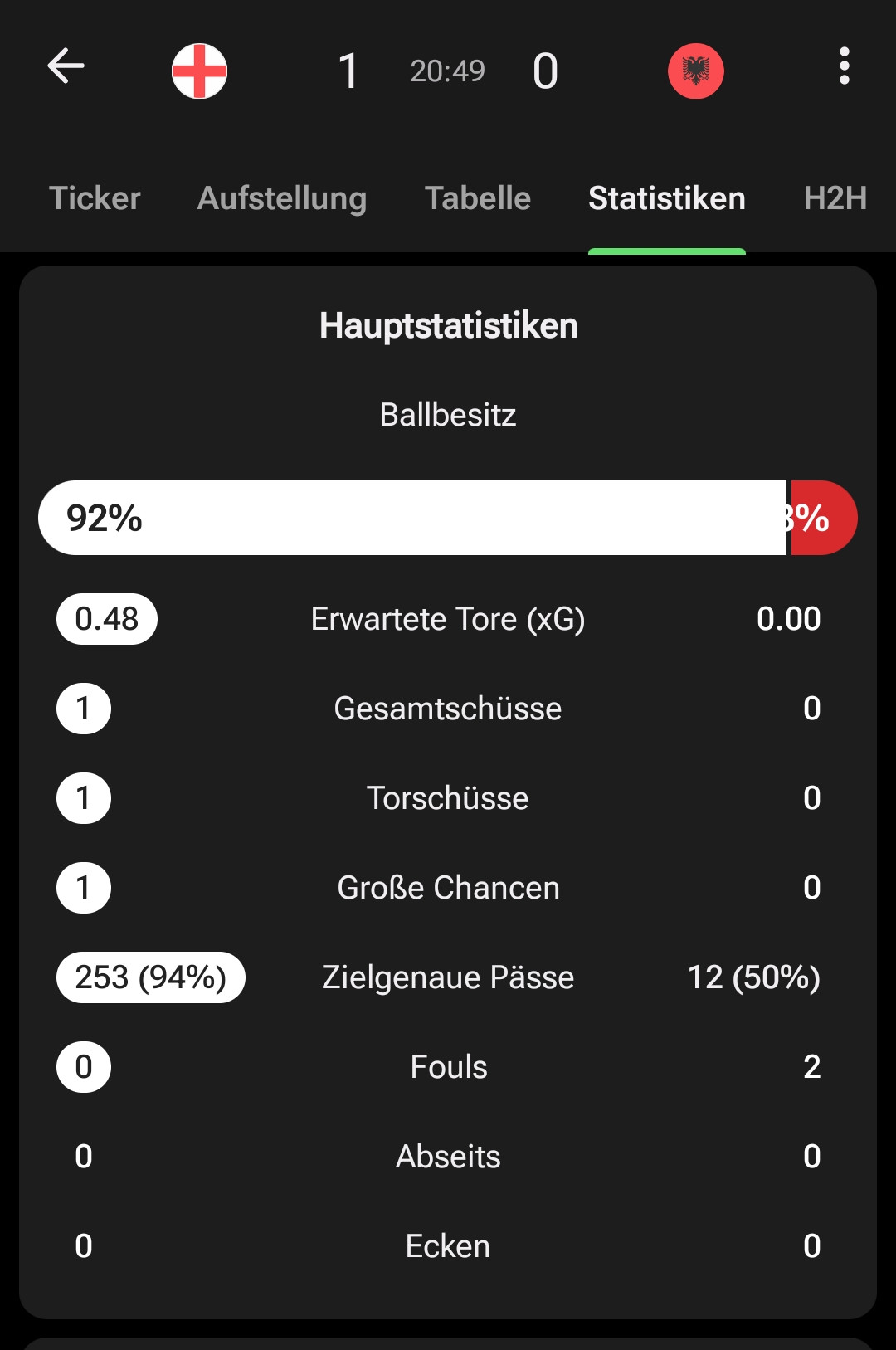This screenshot has height=1350, width=896.
Task: Tap the Fouls stat label
Action: tap(448, 1067)
